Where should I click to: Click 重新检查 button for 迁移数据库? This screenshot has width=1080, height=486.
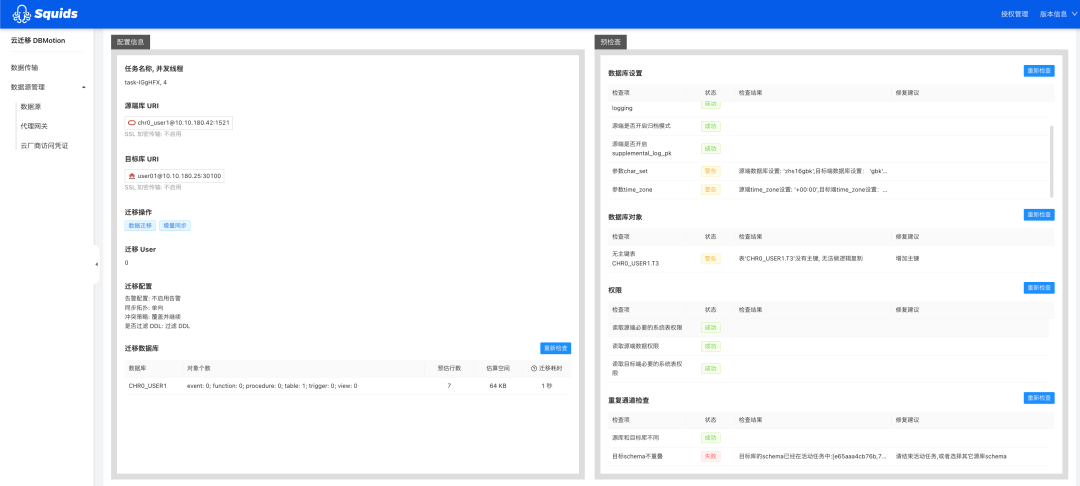tap(555, 348)
